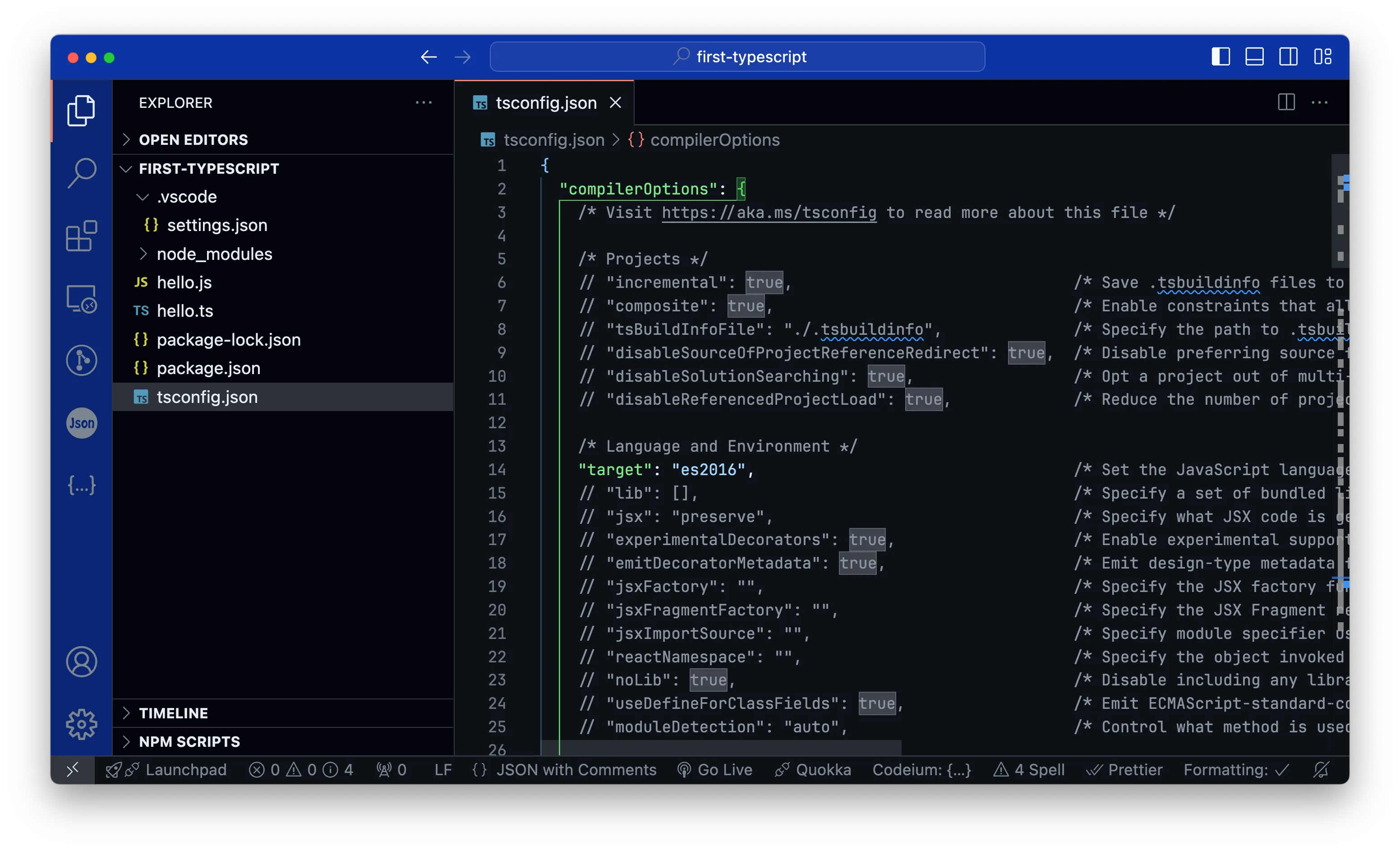The height and width of the screenshot is (851, 1400).
Task: Open the 4 Spell issues indicator
Action: click(x=1028, y=770)
